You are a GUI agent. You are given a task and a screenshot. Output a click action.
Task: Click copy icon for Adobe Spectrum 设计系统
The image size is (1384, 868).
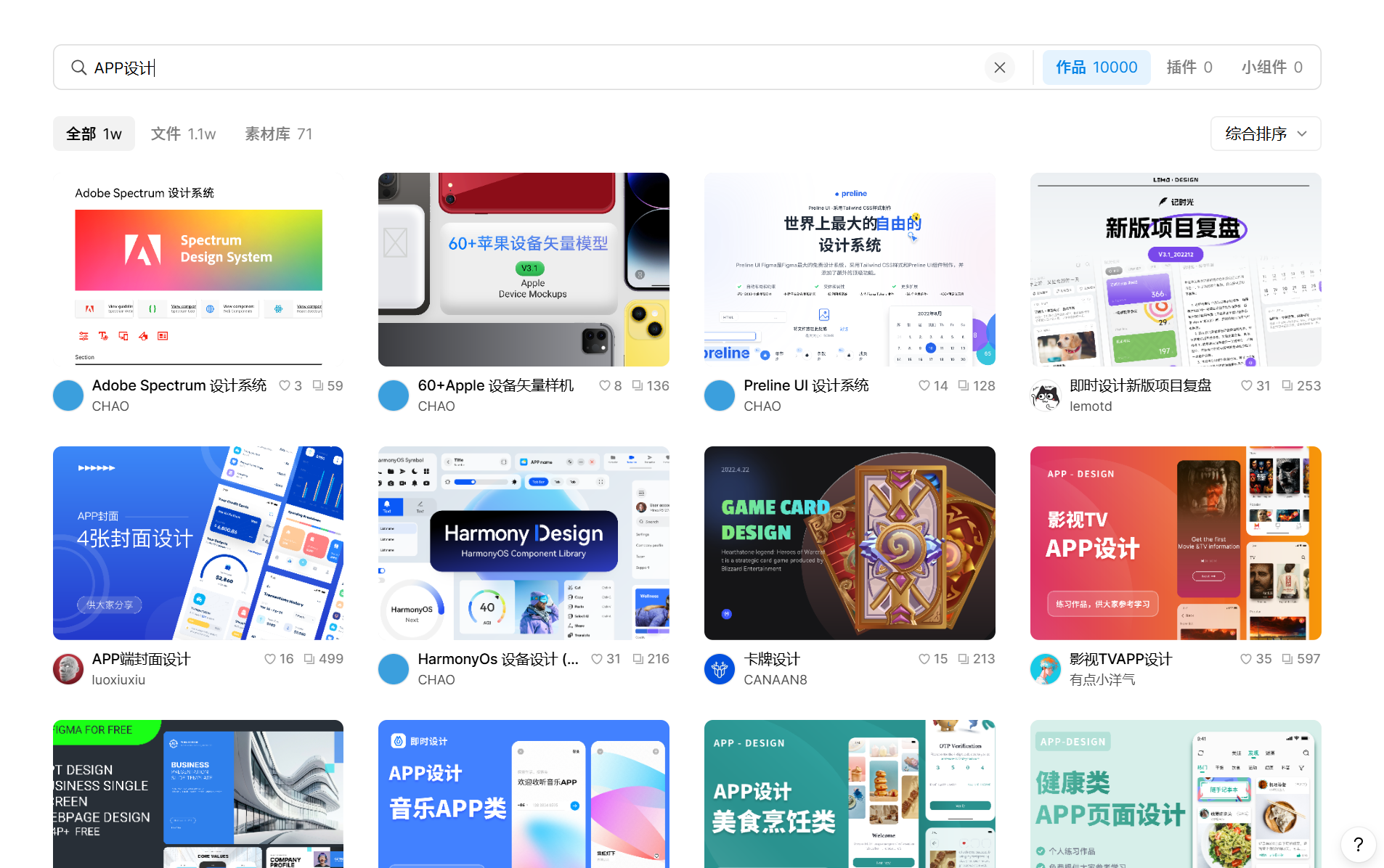tap(318, 385)
